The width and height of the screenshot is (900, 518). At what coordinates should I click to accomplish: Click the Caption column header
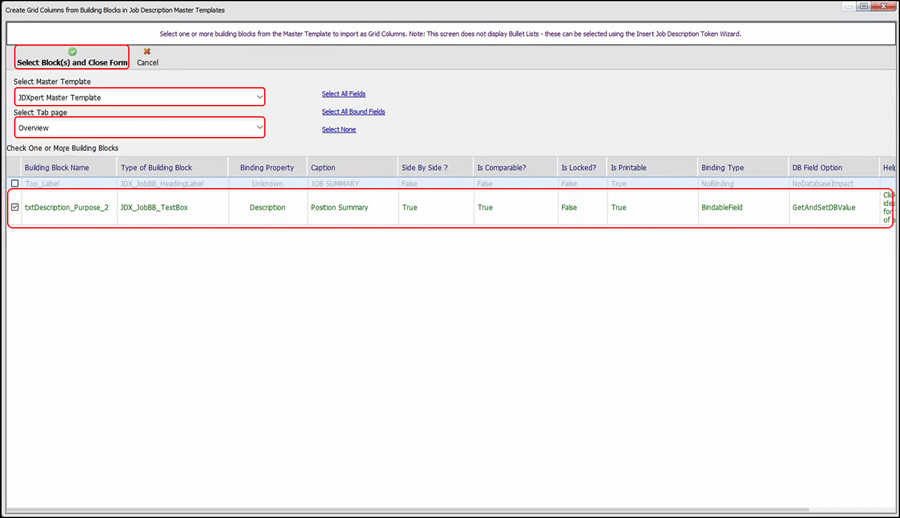(x=323, y=167)
